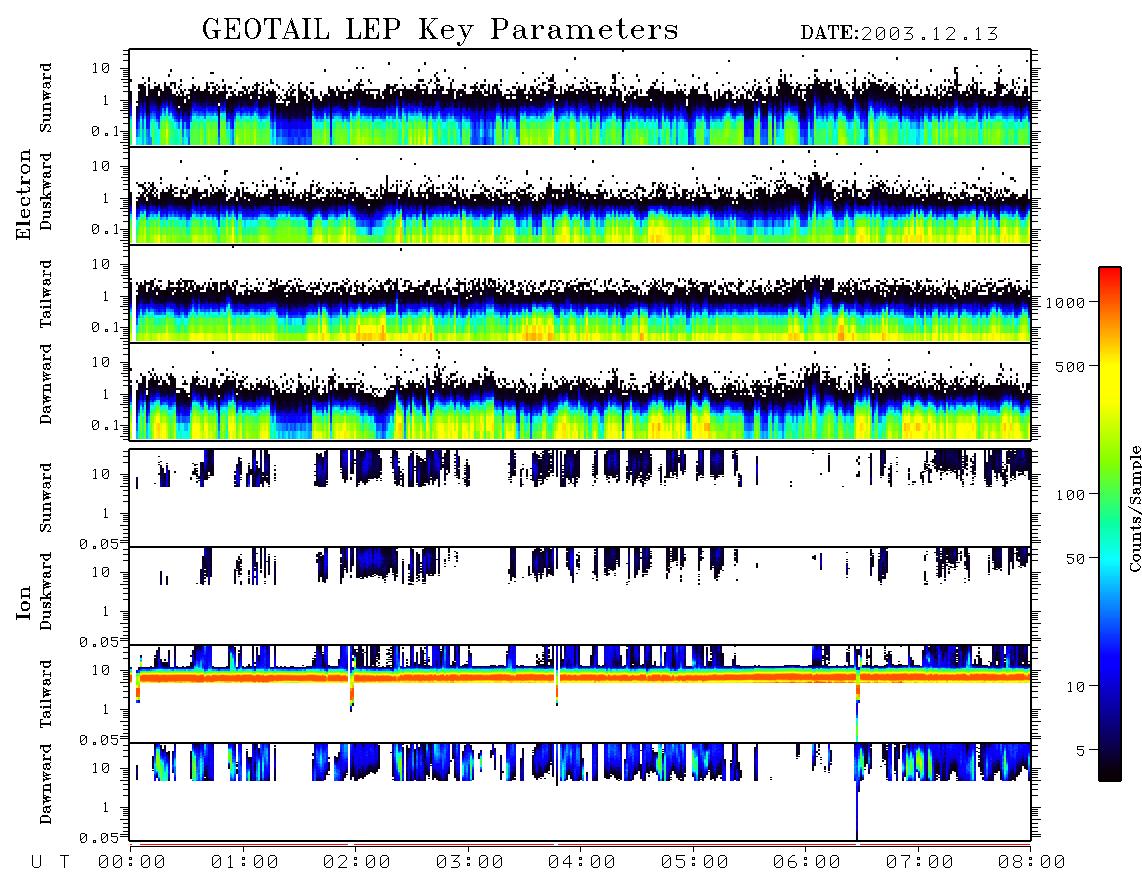The width and height of the screenshot is (1142, 880).
Task: Click inside the Electron Tailward spectrogram
Action: coord(580,294)
